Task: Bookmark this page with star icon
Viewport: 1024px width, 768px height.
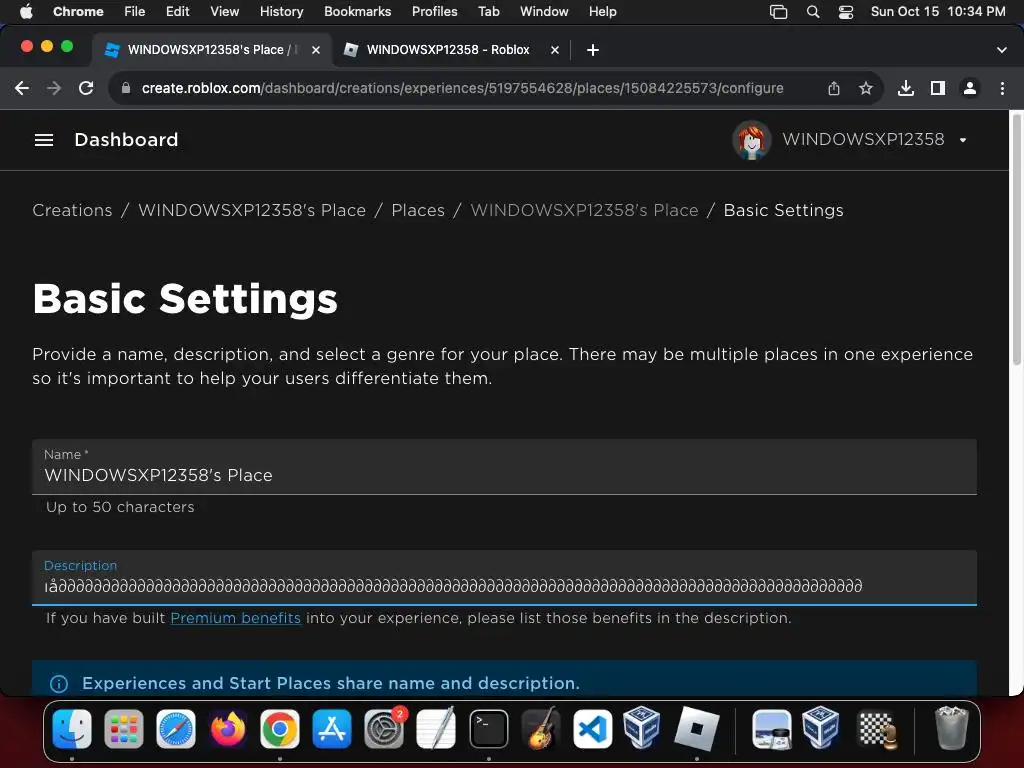Action: click(x=866, y=88)
